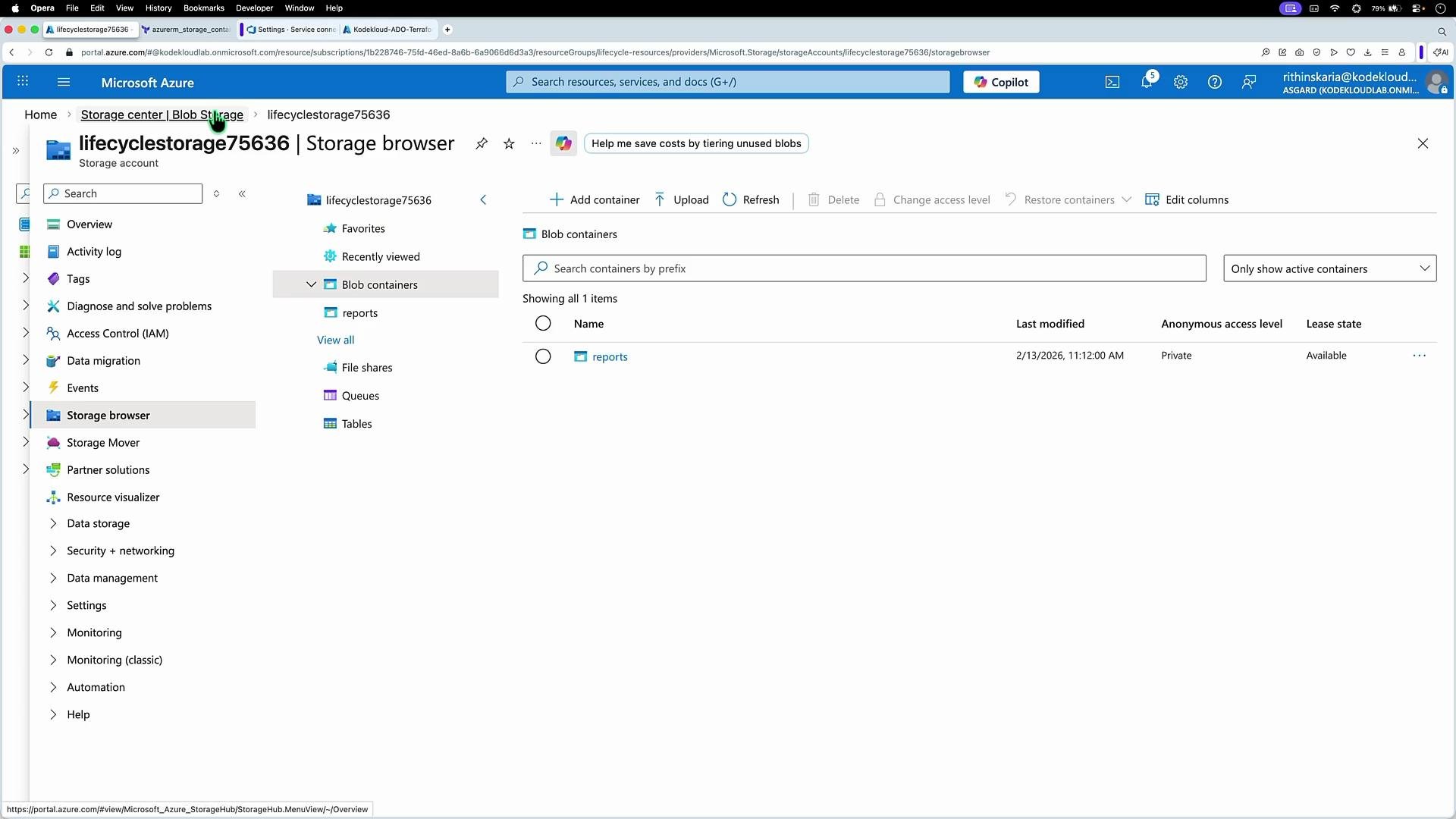Image resolution: width=1456 pixels, height=819 pixels.
Task: Select Queues in the tree
Action: (x=360, y=396)
